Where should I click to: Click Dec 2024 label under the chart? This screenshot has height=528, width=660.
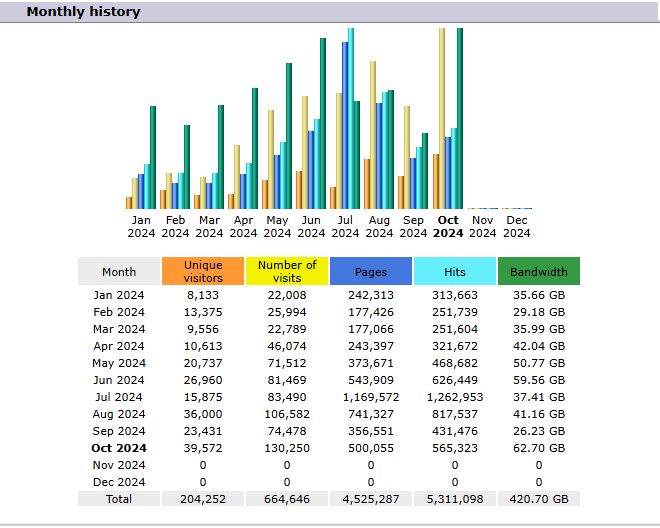(516, 227)
